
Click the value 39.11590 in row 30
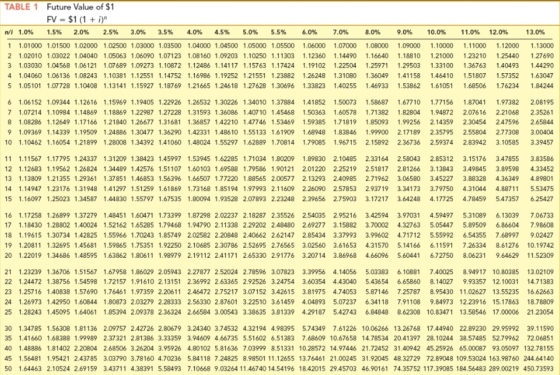[x=540, y=328]
